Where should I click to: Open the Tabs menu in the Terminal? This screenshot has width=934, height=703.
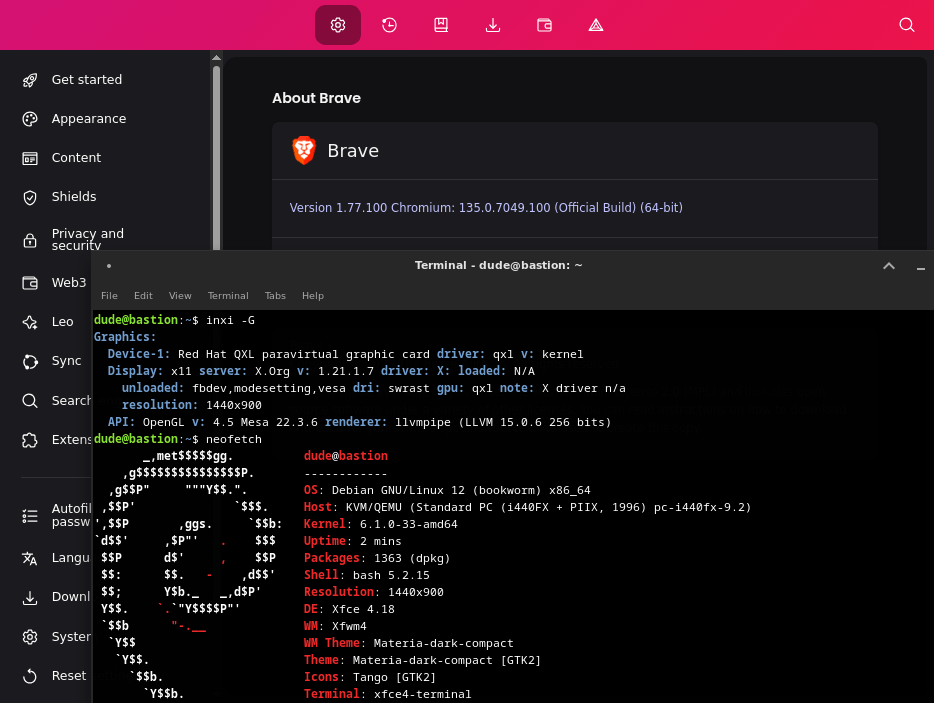click(x=275, y=295)
